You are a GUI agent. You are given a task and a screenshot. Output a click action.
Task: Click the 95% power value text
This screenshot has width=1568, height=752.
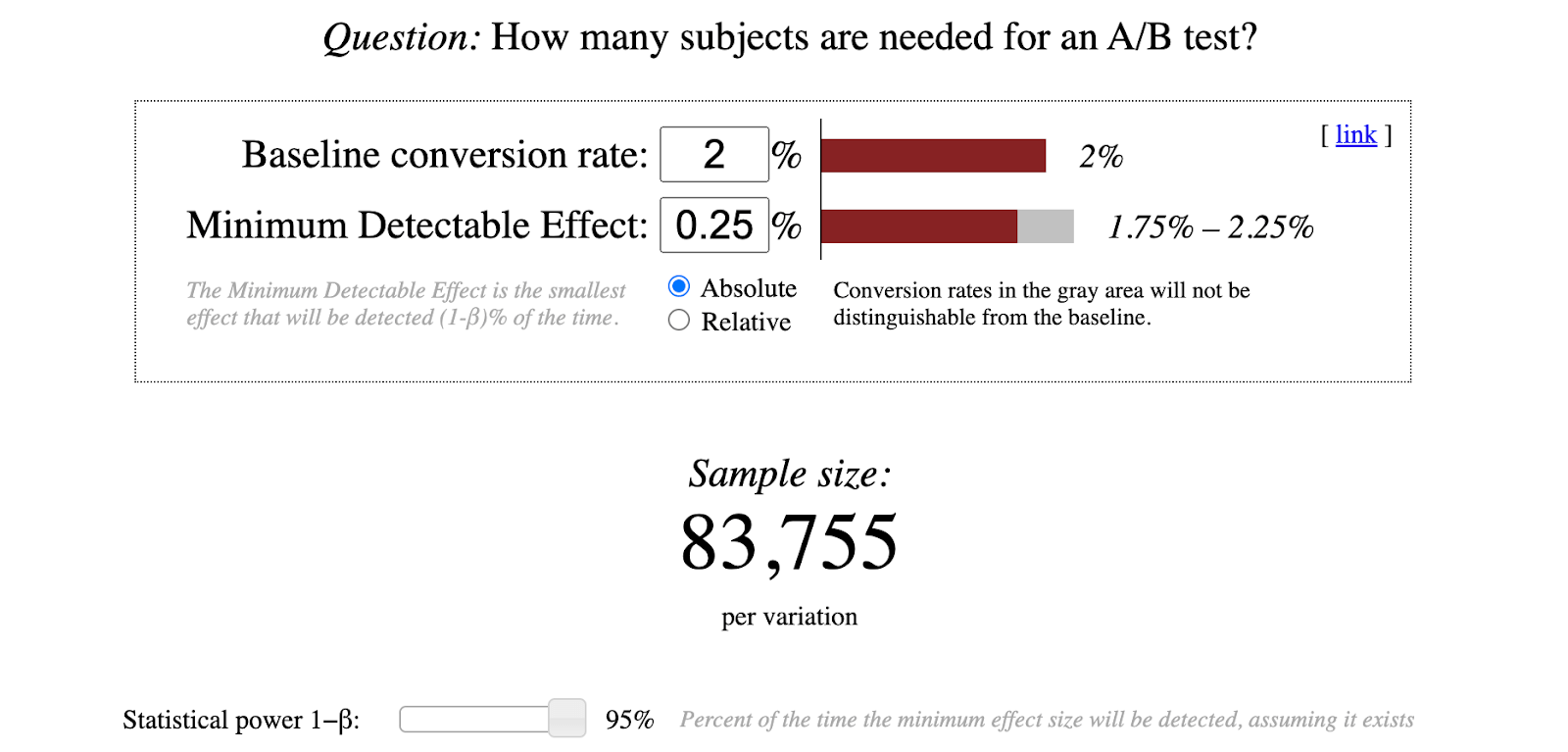(629, 720)
